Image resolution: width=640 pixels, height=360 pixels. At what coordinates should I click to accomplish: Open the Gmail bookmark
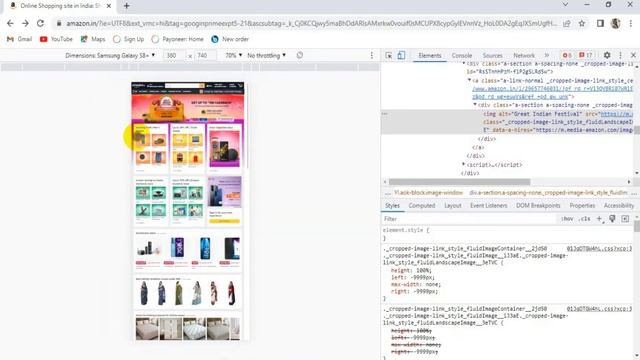pos(19,39)
